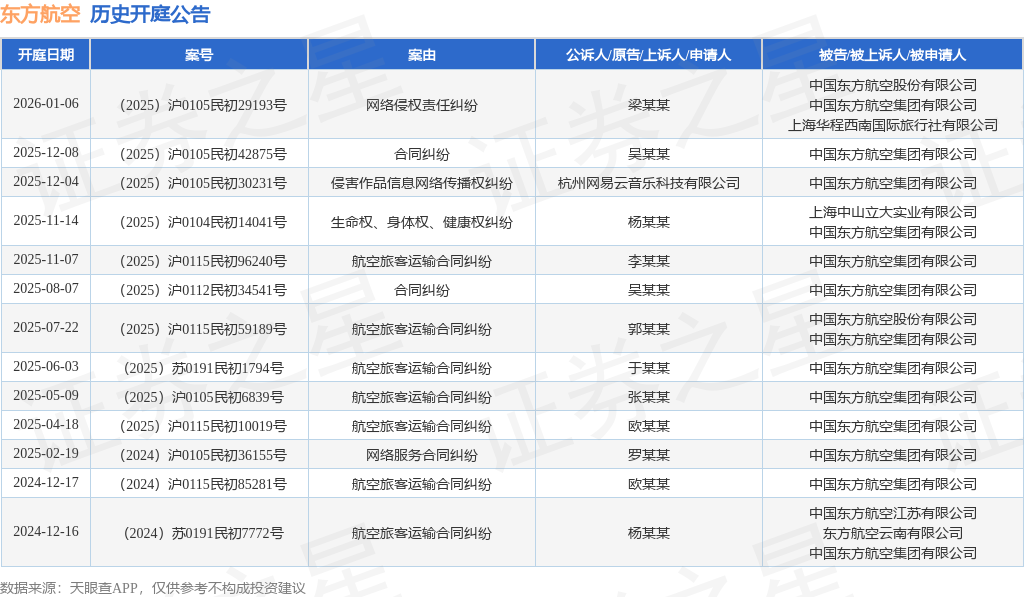Click plaintiff 张某某
This screenshot has height=597, width=1024.
point(648,397)
